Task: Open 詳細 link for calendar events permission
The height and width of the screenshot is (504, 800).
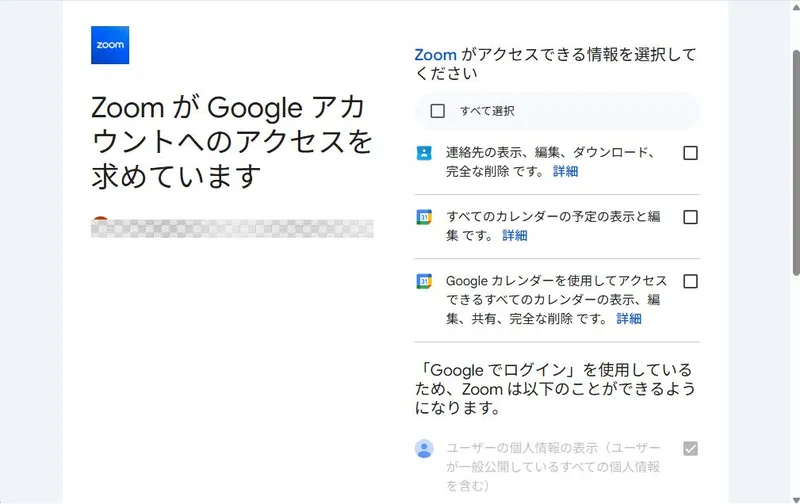Action: click(514, 236)
